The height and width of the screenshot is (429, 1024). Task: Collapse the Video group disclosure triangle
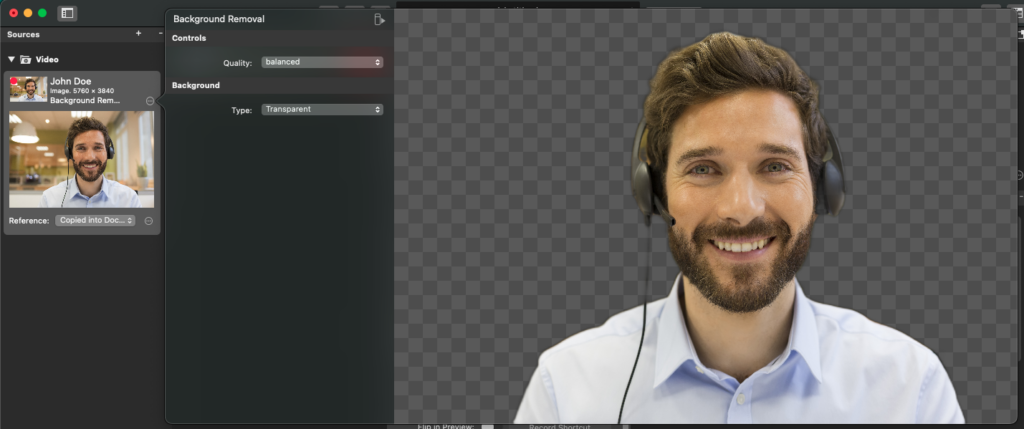point(11,59)
